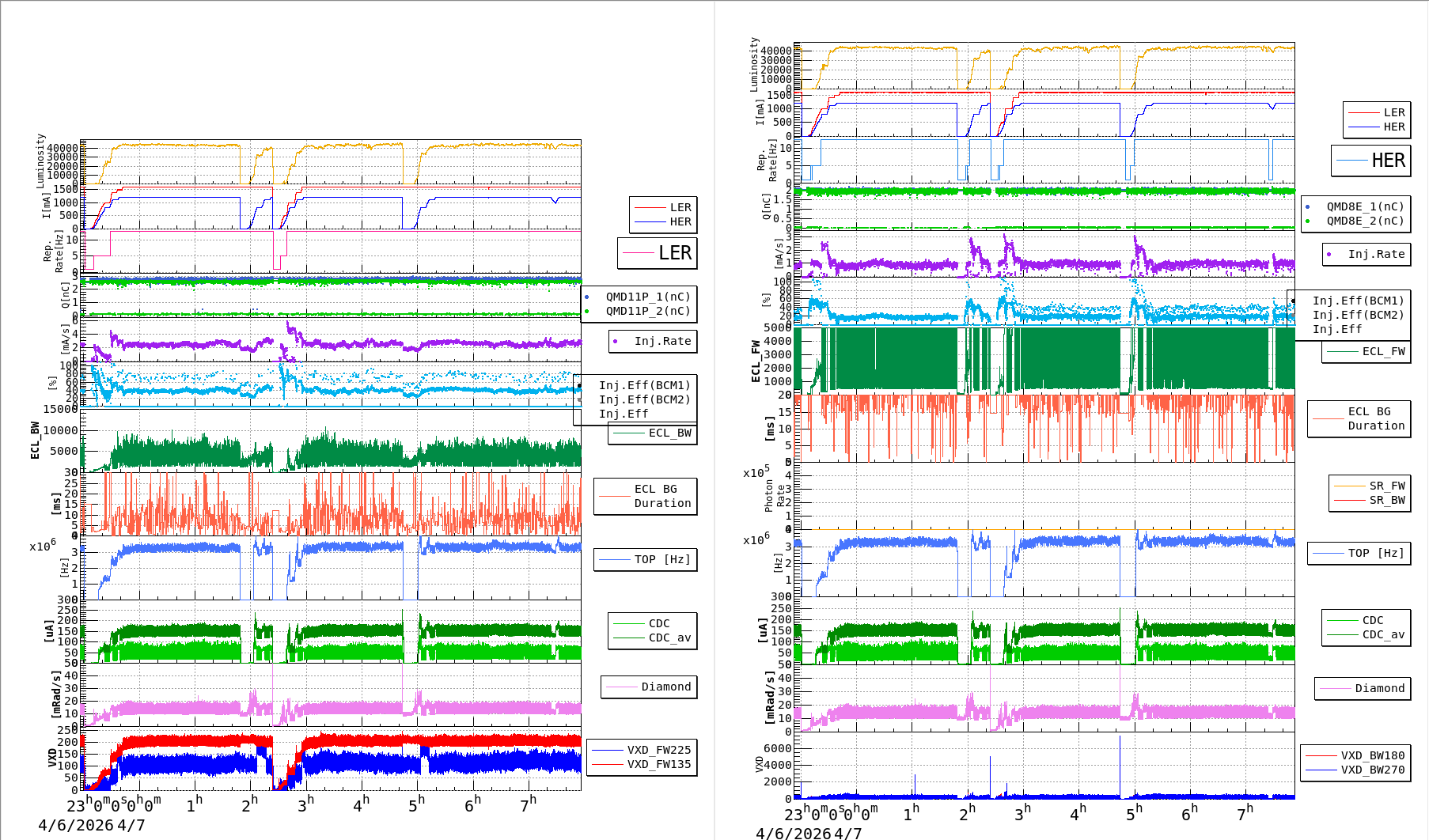Click the VXD_BW270 legend entry
The height and width of the screenshot is (840, 1429).
(1372, 770)
